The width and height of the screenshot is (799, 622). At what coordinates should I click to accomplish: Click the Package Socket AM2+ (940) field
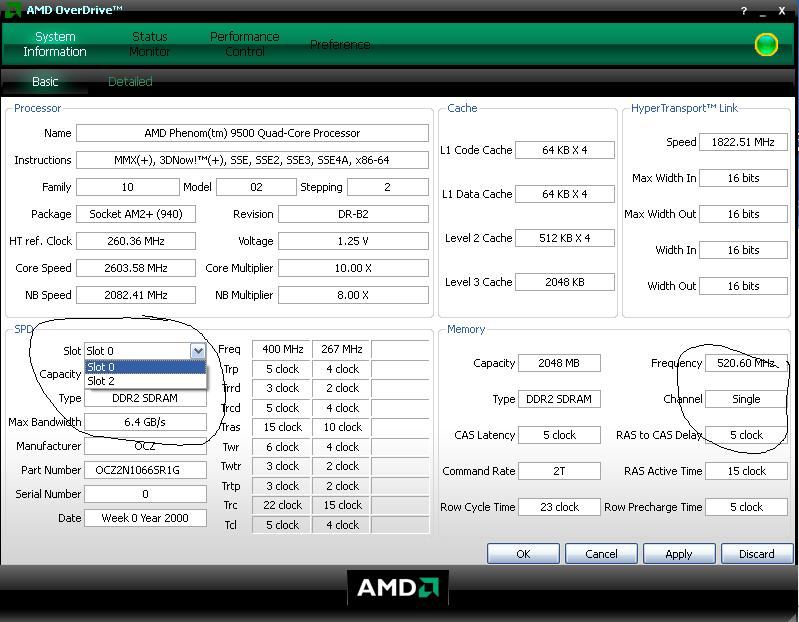[x=136, y=214]
